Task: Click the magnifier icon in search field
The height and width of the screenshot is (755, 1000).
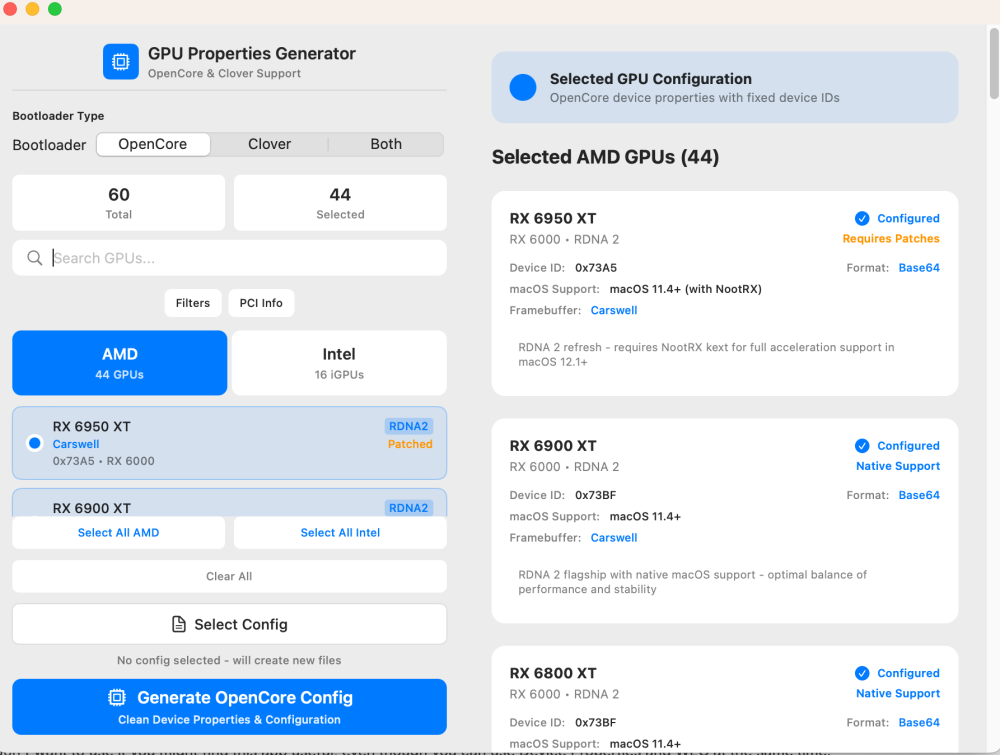Action: click(x=34, y=258)
